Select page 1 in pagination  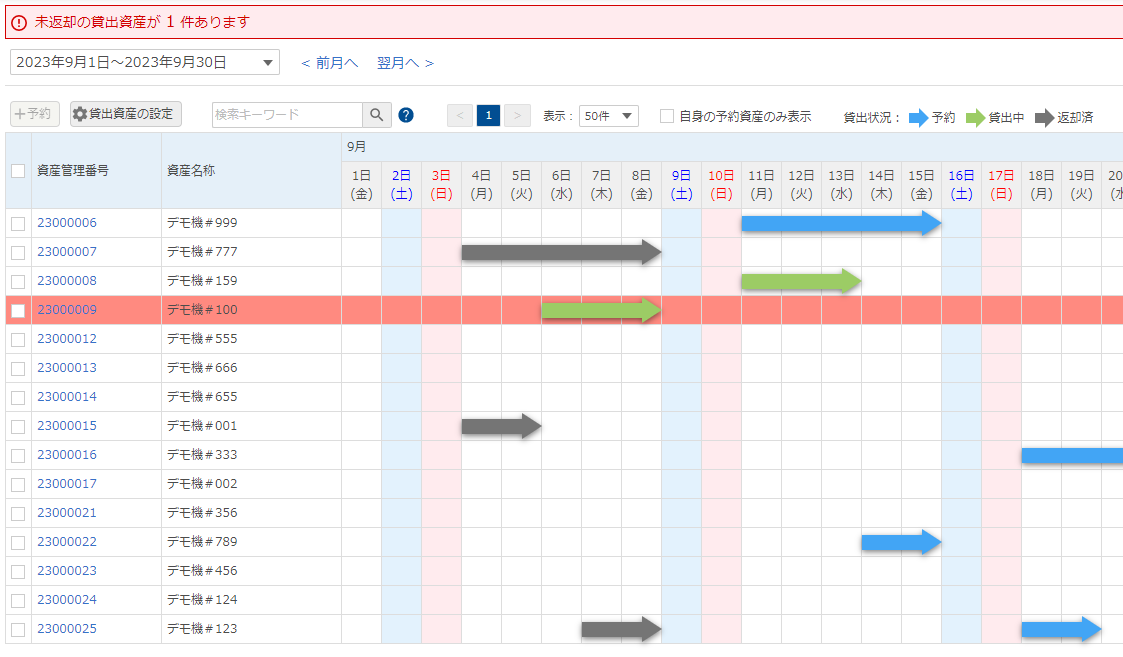[x=488, y=116]
